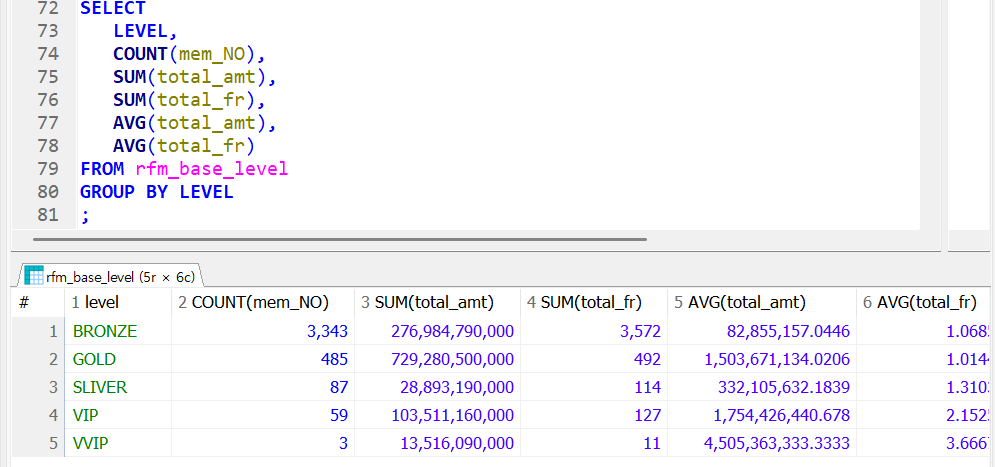Sort by SUM(total_amt) column header
This screenshot has height=467, width=995.
coord(437,303)
